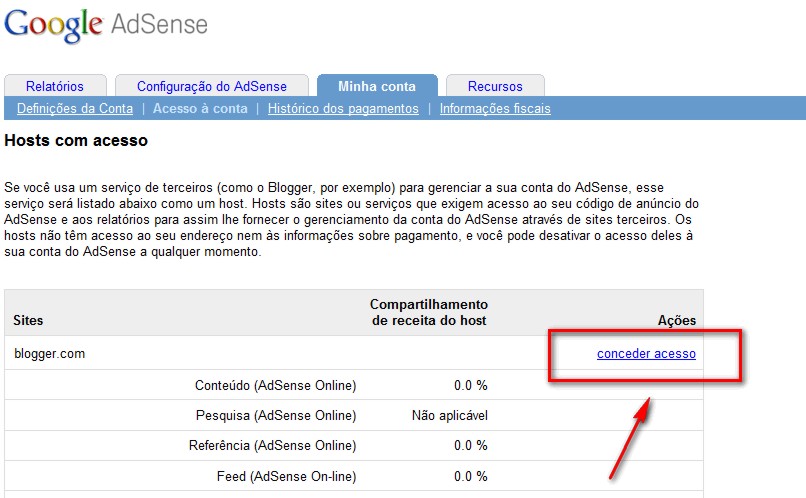Open the Relatórios tab
Screen dimensions: 806x498
click(x=55, y=86)
